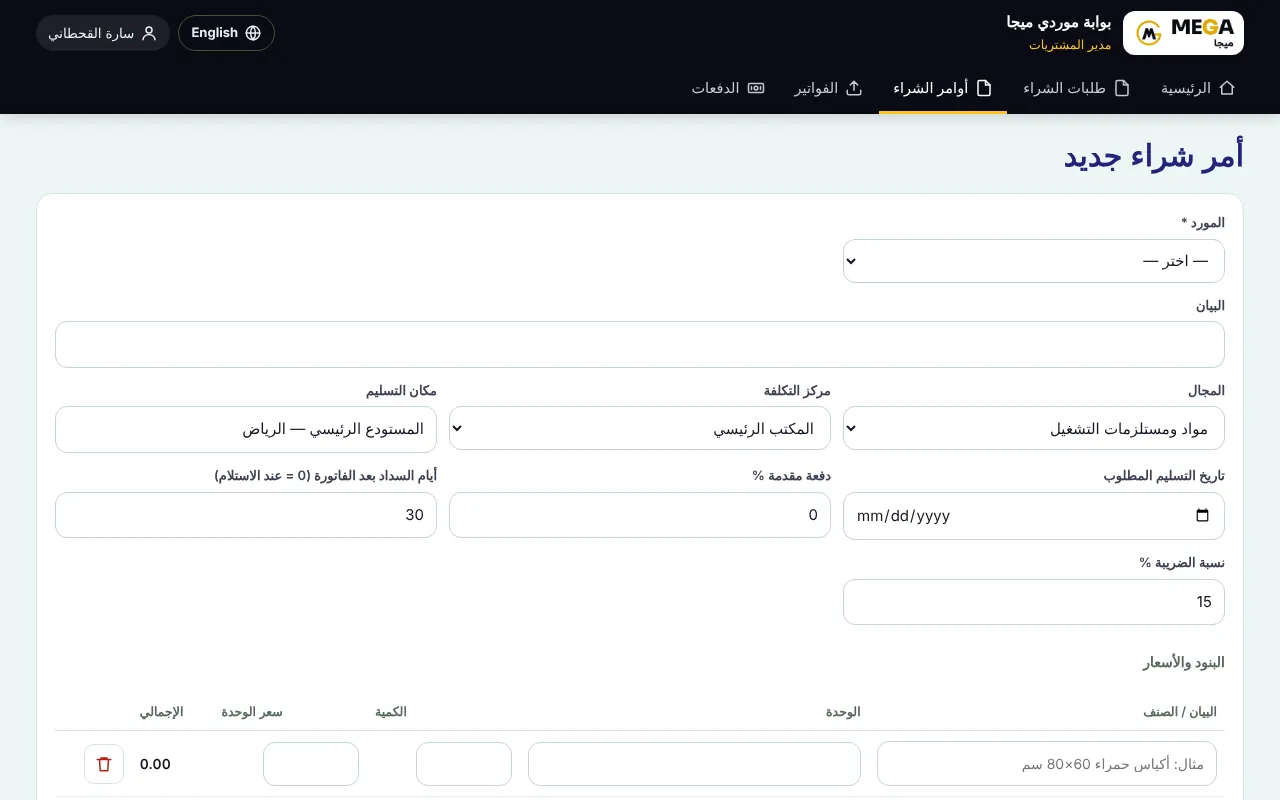Click the globe language icon

click(x=253, y=33)
